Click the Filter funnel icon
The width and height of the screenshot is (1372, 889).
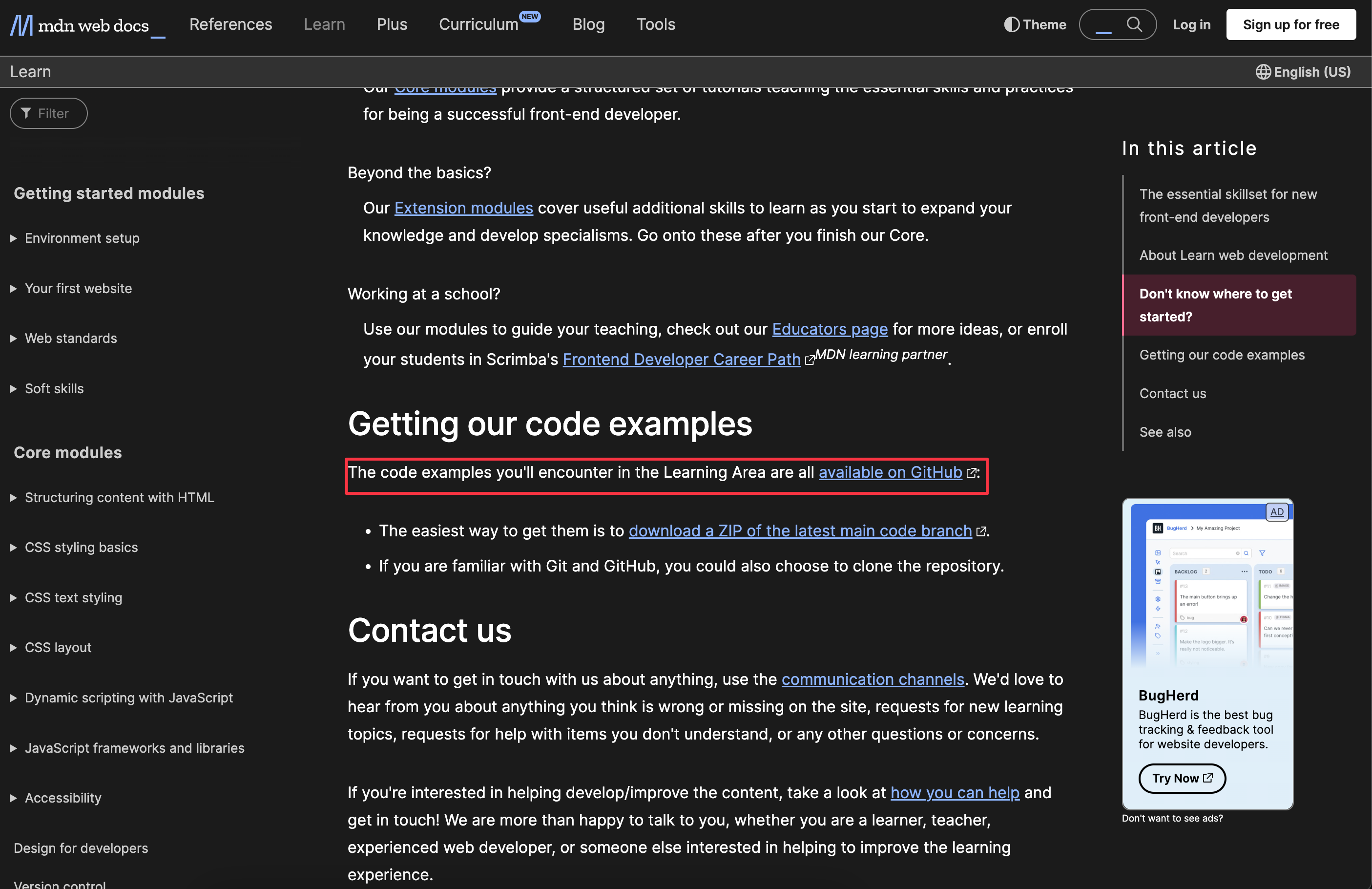[26, 113]
